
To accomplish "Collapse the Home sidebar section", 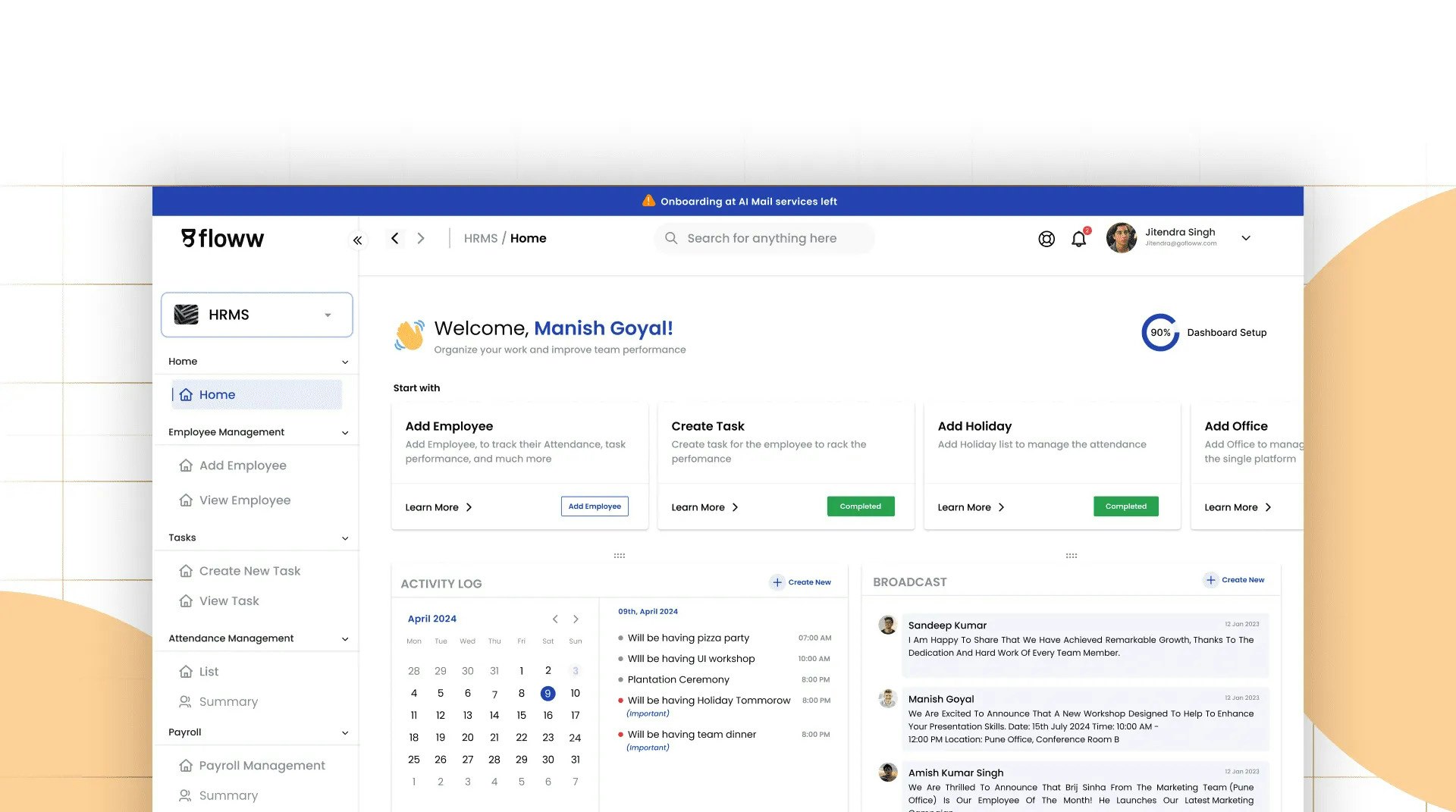I will point(345,362).
